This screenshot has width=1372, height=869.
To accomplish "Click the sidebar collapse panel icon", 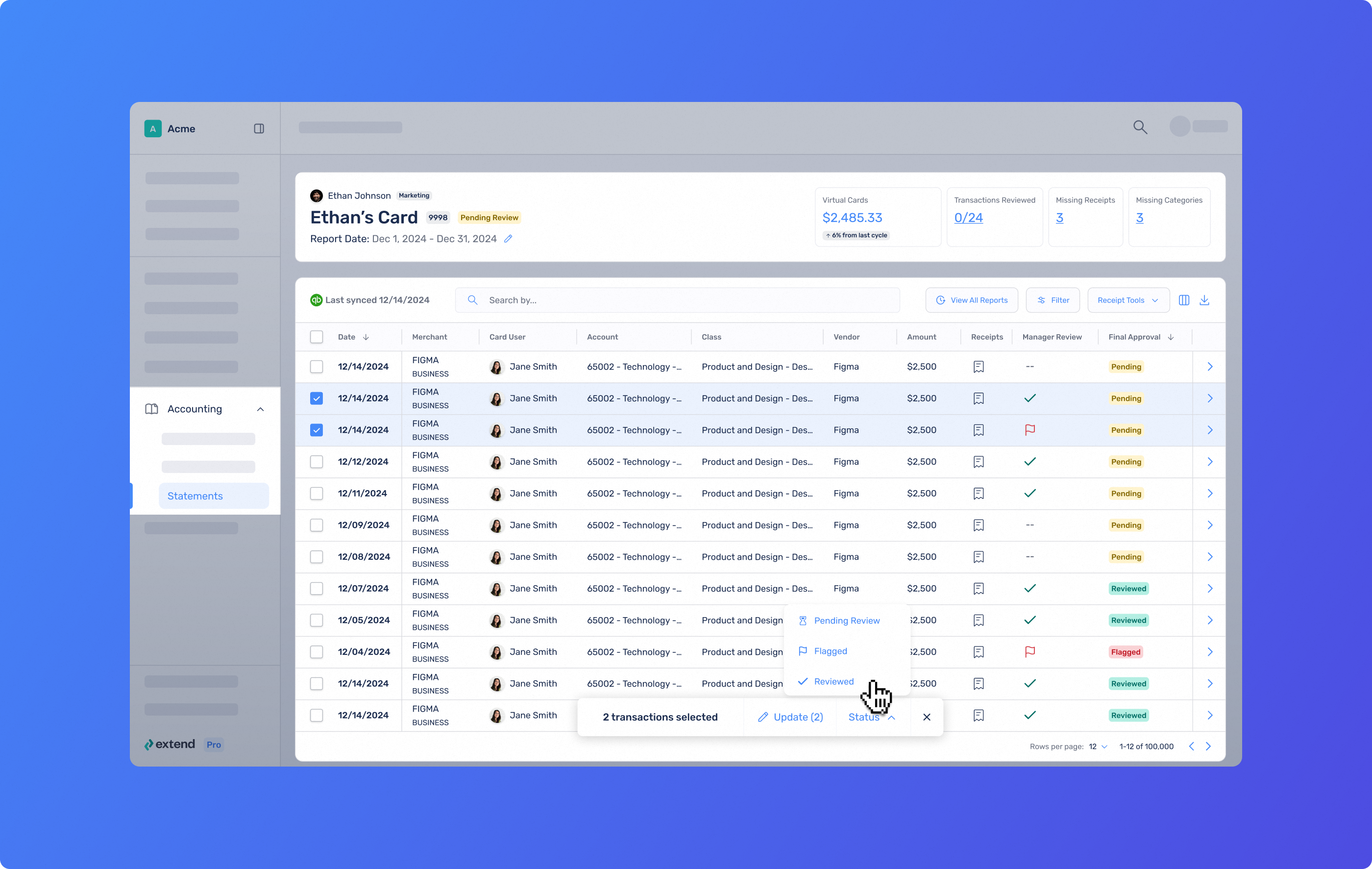I will [259, 129].
